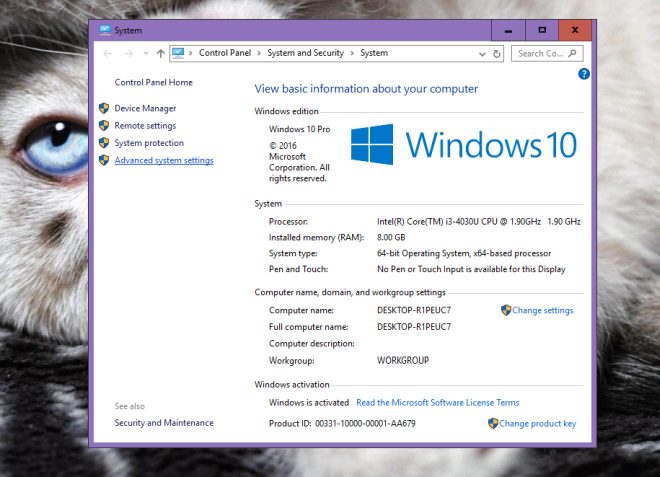Click the Search Control Panel field
This screenshot has width=660, height=477.
pos(547,53)
